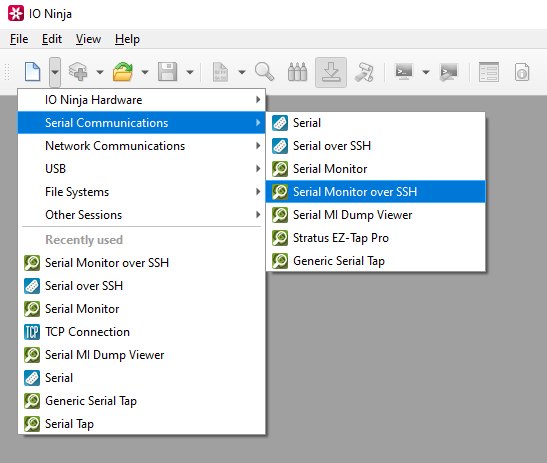Open recent Generic Serial Tap
547x463 pixels.
142,401
